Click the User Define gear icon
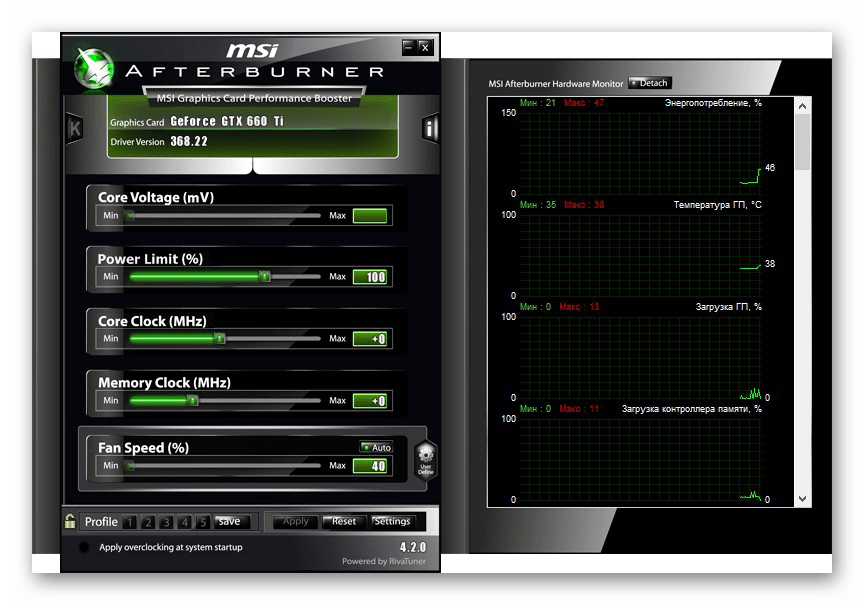Screen dimensions: 864x605 pos(426,460)
